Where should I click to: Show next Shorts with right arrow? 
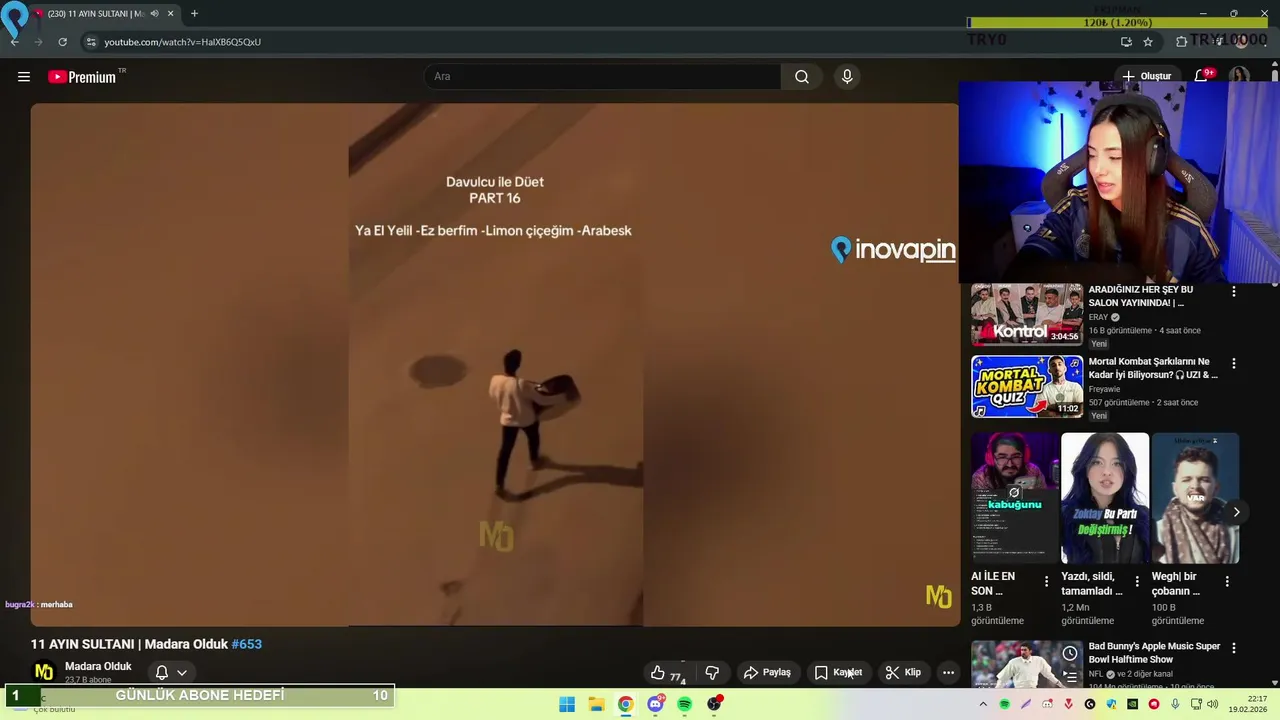(x=1236, y=512)
